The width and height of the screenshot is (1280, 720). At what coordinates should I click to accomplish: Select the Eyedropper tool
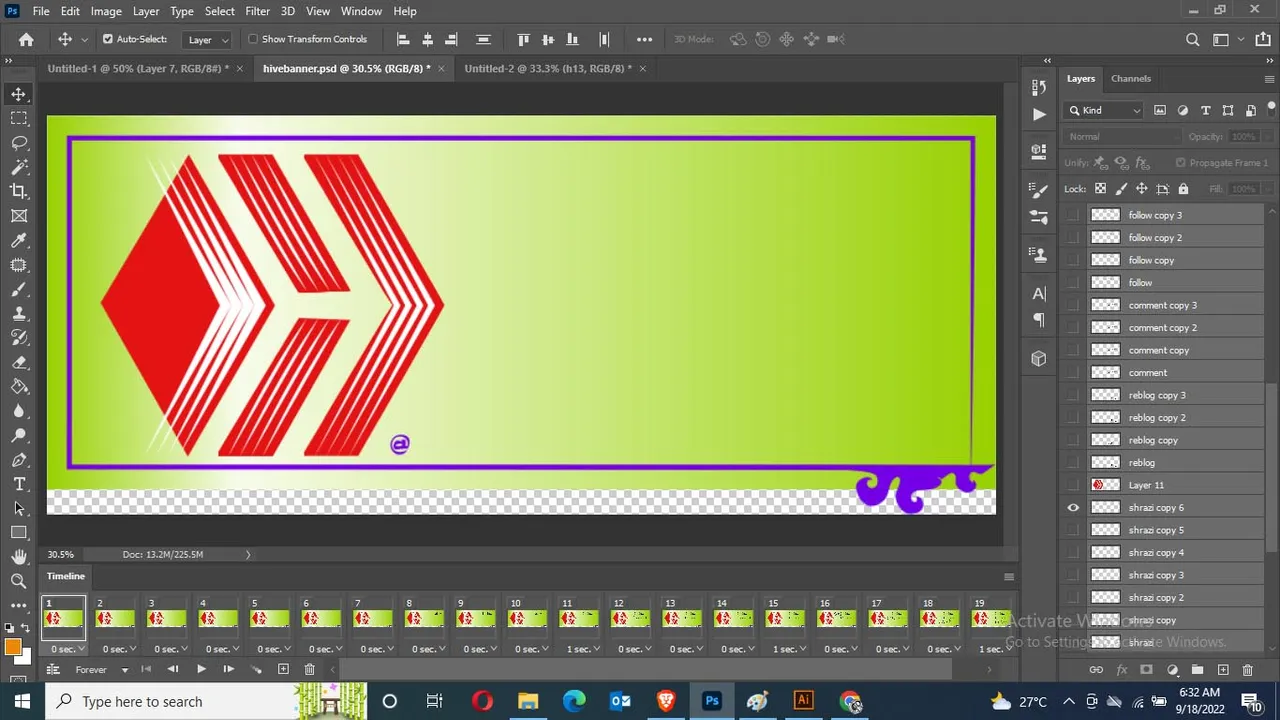tap(19, 240)
